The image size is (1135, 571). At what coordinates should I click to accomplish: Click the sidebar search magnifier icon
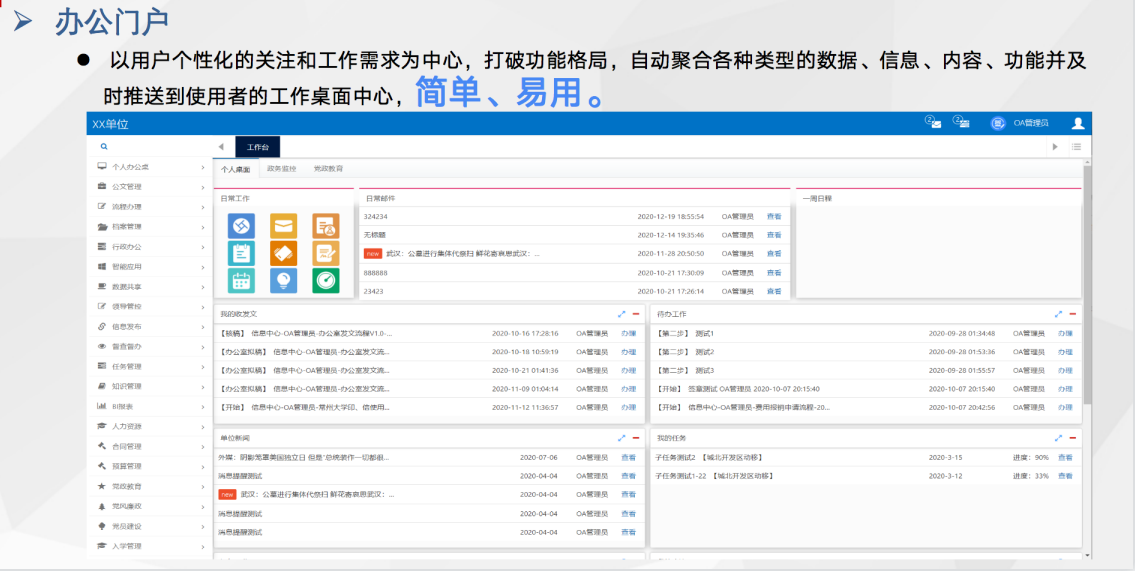tap(104, 146)
